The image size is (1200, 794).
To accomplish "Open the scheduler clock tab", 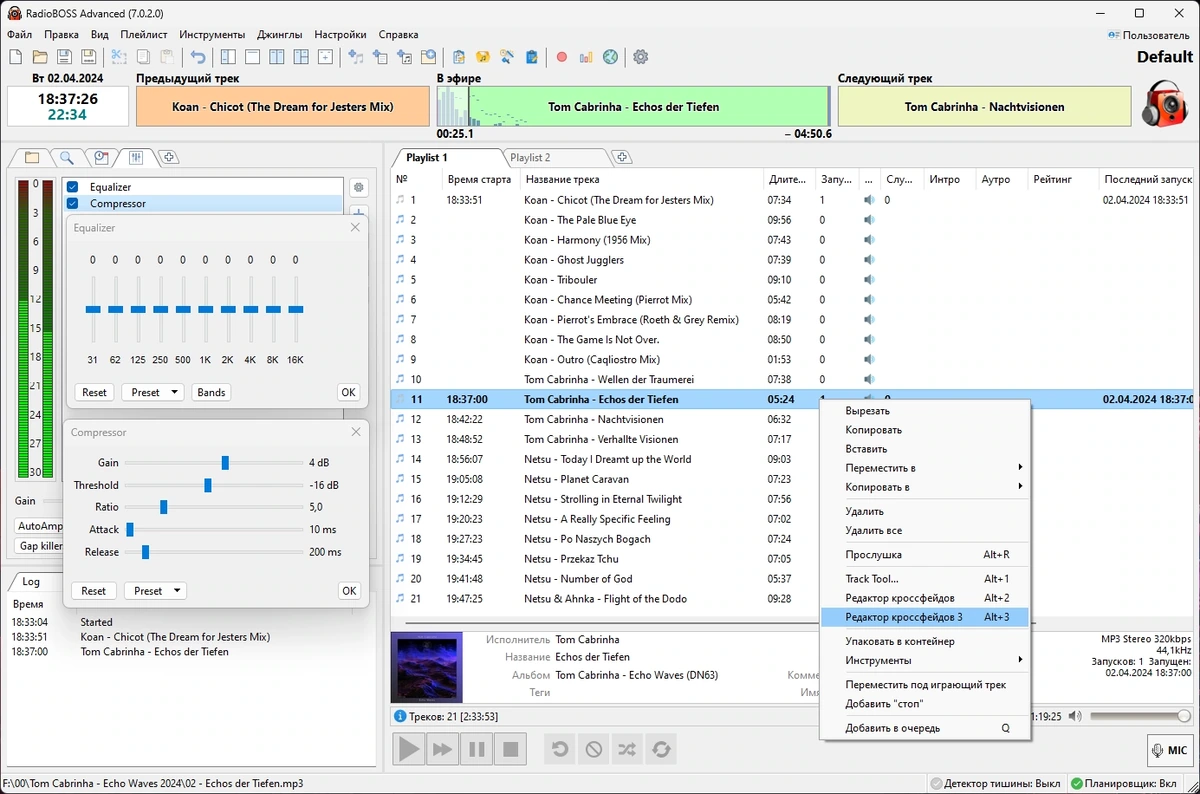I will point(101,157).
